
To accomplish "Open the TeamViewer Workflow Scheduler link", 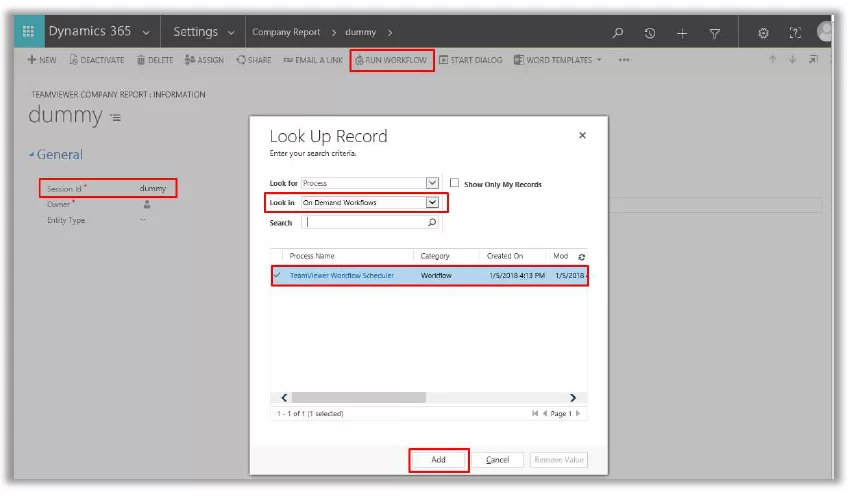I will [342, 275].
